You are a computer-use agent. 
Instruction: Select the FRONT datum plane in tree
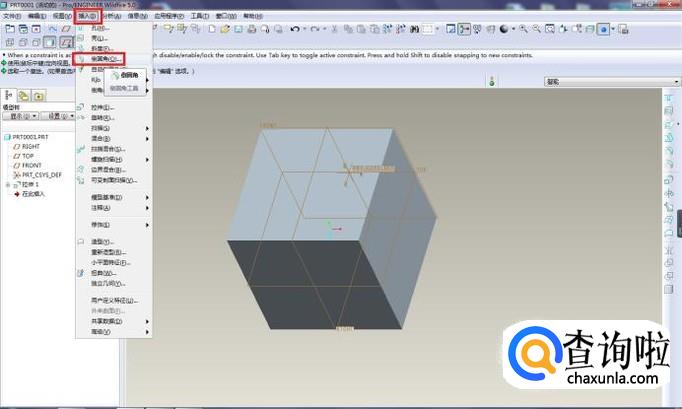(x=33, y=165)
